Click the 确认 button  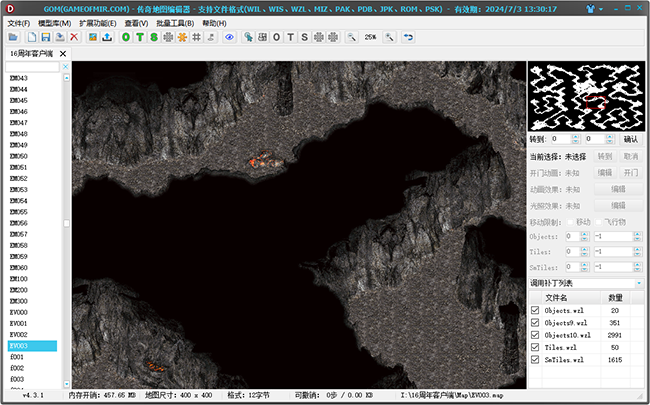pos(630,140)
